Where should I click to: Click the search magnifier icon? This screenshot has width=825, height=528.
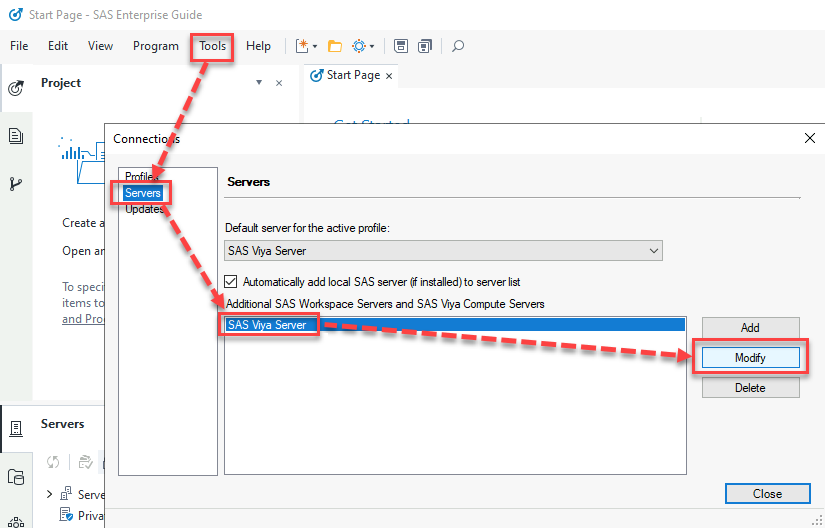click(458, 46)
